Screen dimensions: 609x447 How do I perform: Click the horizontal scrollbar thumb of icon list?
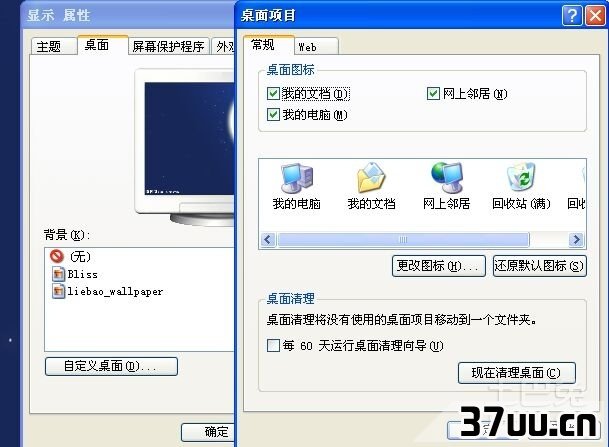point(404,239)
